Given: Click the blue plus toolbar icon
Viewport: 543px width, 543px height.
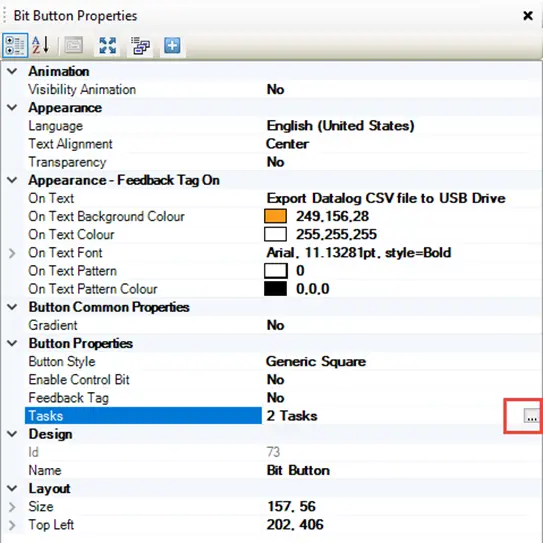Looking at the screenshot, I should tap(172, 45).
